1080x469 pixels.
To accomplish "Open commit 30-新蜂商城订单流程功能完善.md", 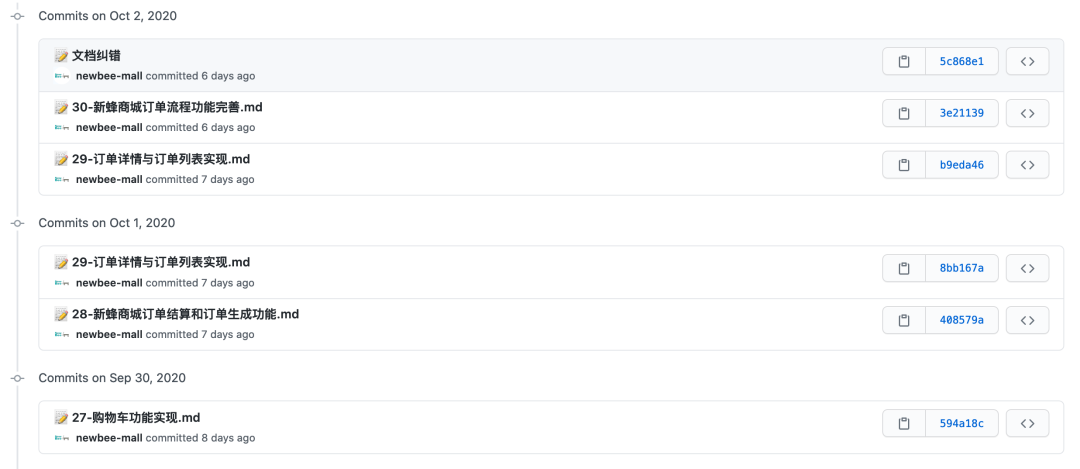I will (x=167, y=107).
